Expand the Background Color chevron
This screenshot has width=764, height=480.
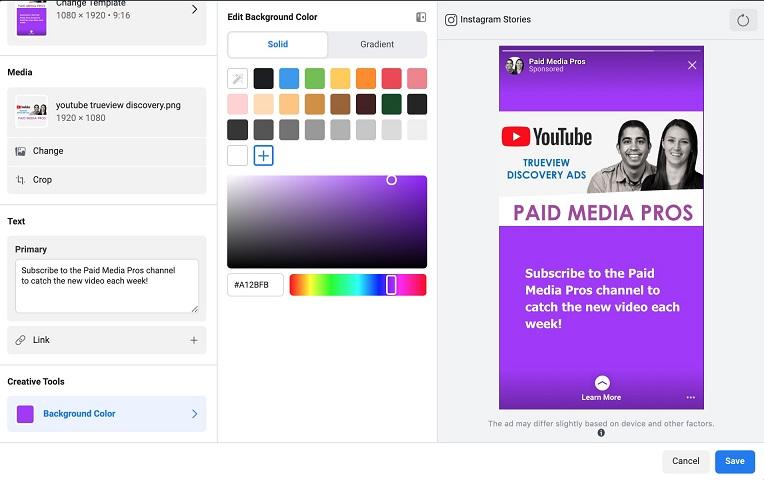click(194, 414)
